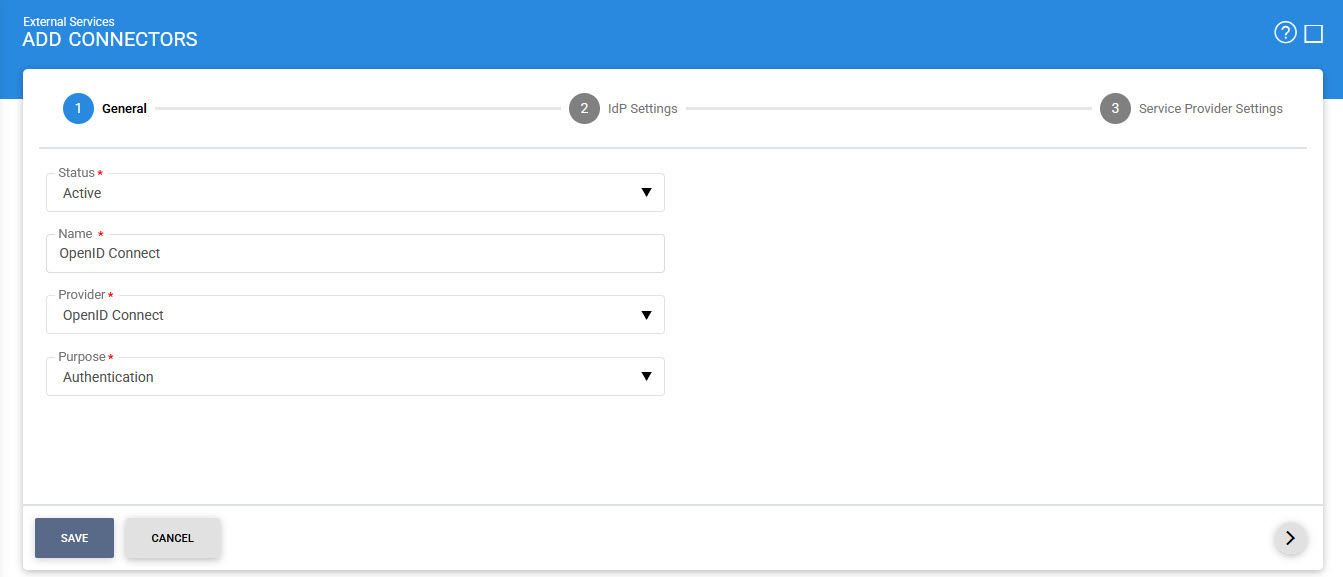Click the step 2 numbered circle
This screenshot has height=577, width=1343.
pos(584,109)
